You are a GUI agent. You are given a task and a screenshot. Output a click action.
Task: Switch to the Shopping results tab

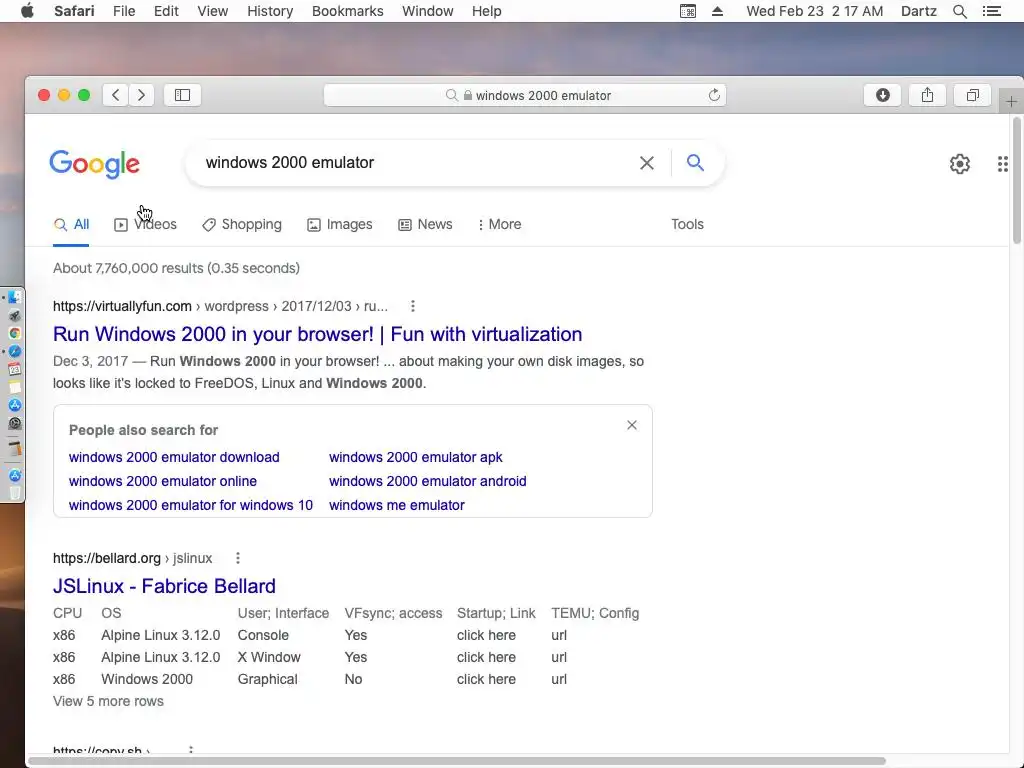coord(242,224)
